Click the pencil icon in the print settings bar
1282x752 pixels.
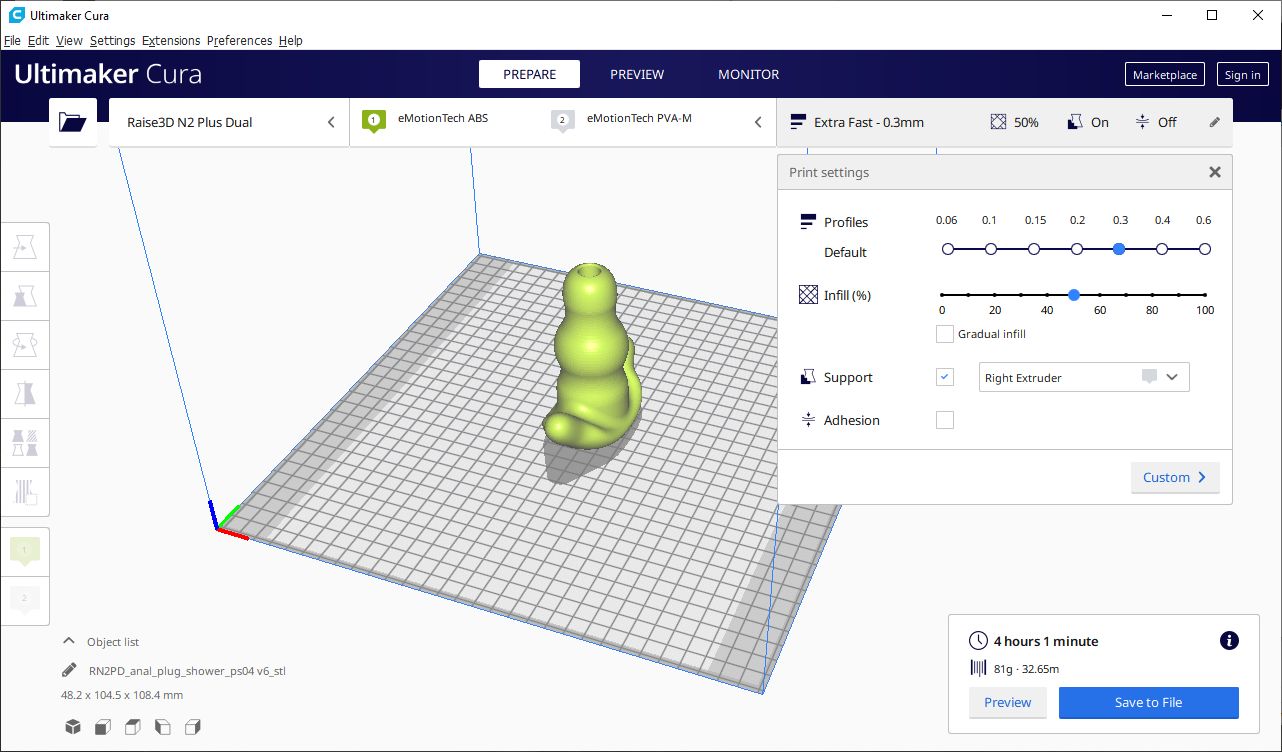[x=1215, y=122]
